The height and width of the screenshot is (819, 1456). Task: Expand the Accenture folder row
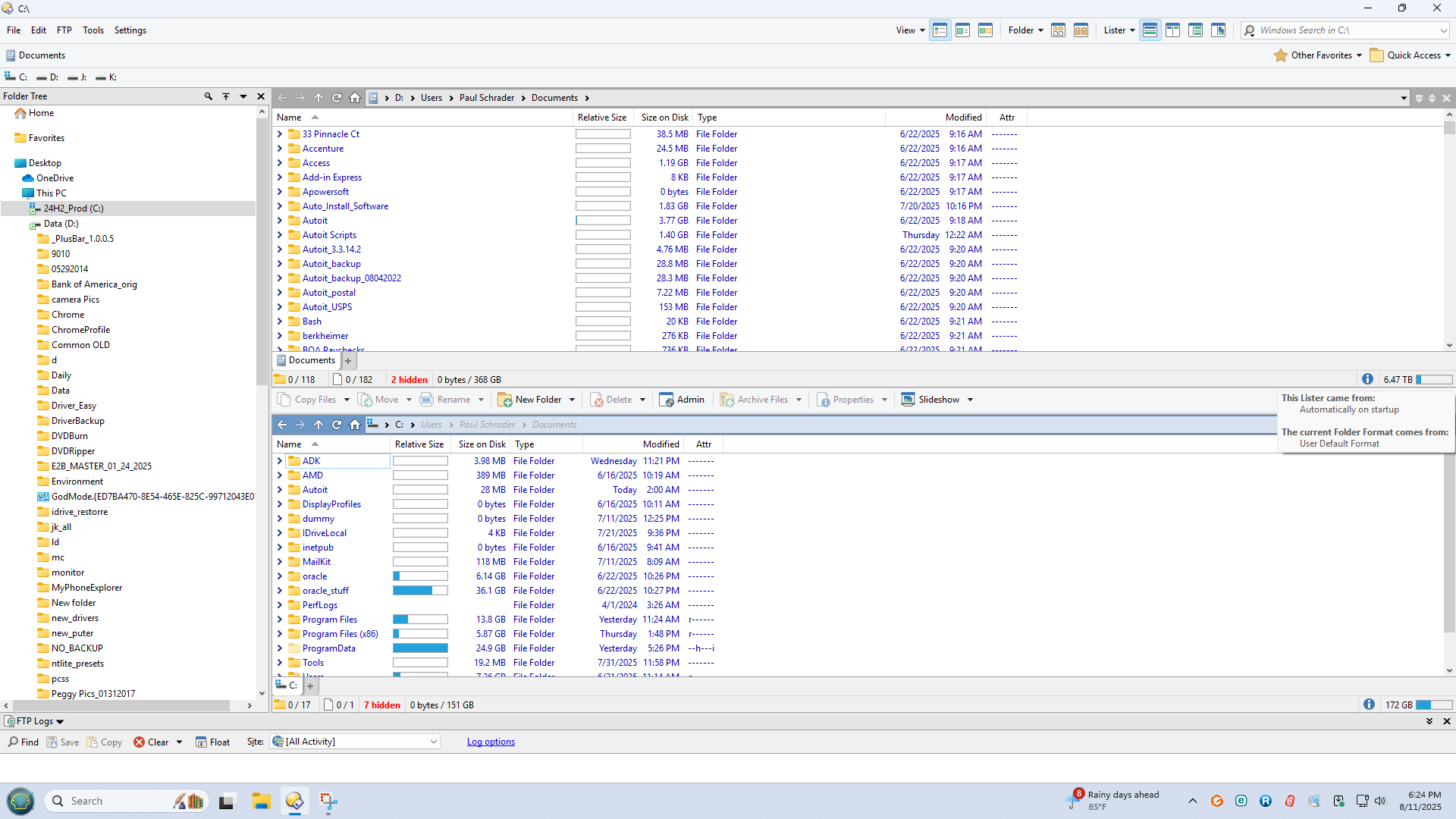pos(280,149)
